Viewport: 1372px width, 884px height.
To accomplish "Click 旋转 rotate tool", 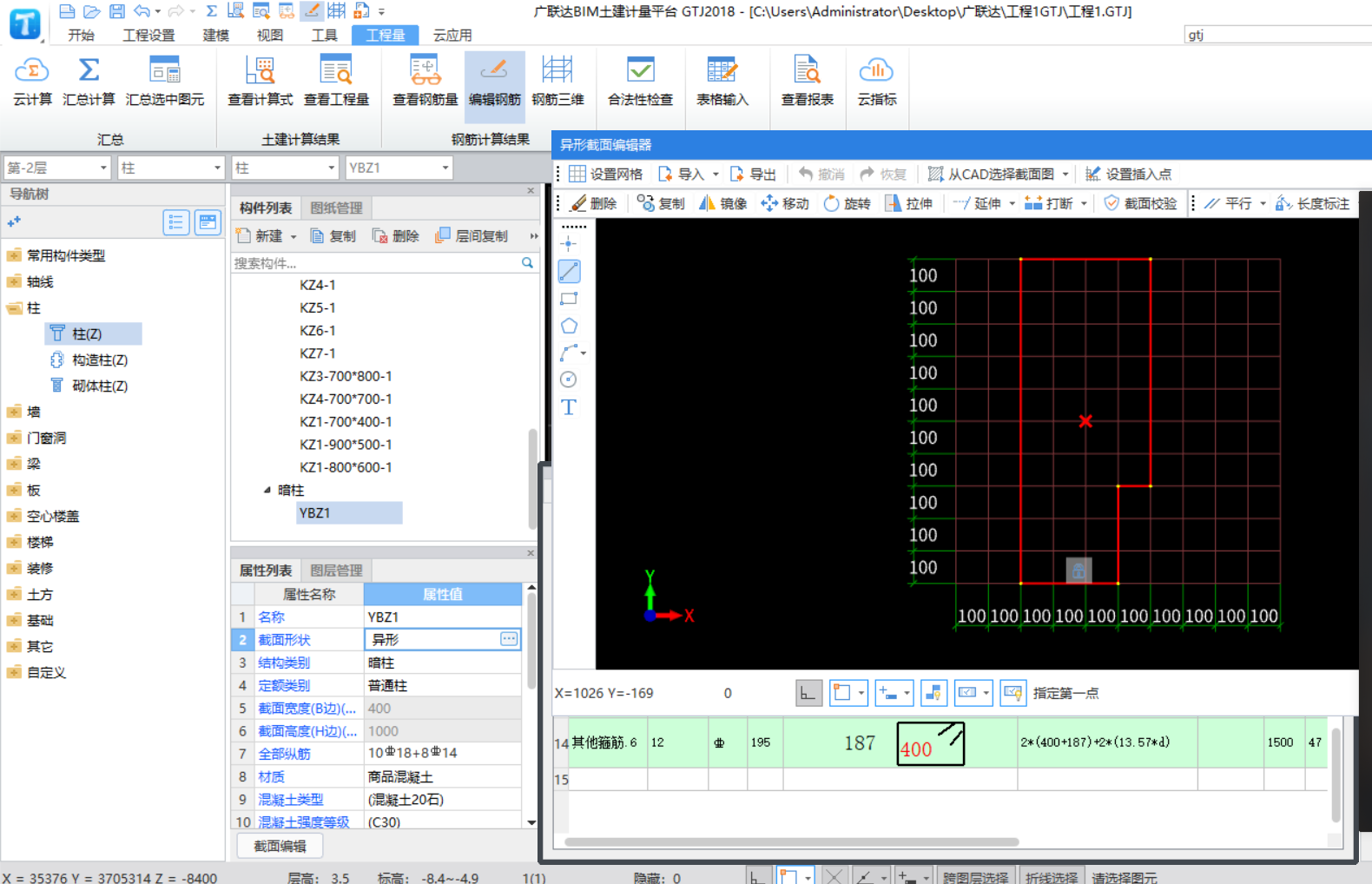I will (847, 203).
